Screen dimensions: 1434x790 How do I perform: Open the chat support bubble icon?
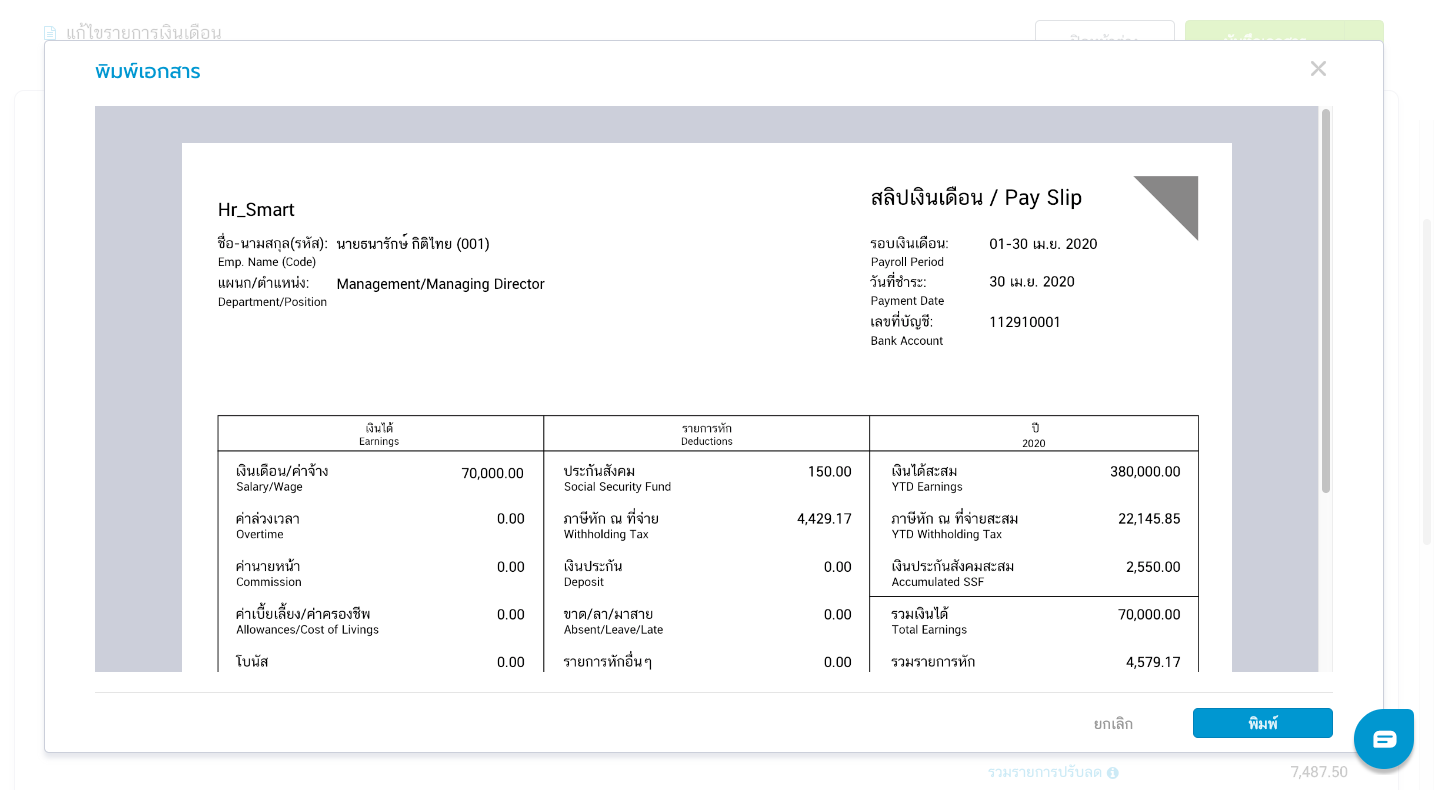[x=1384, y=739]
